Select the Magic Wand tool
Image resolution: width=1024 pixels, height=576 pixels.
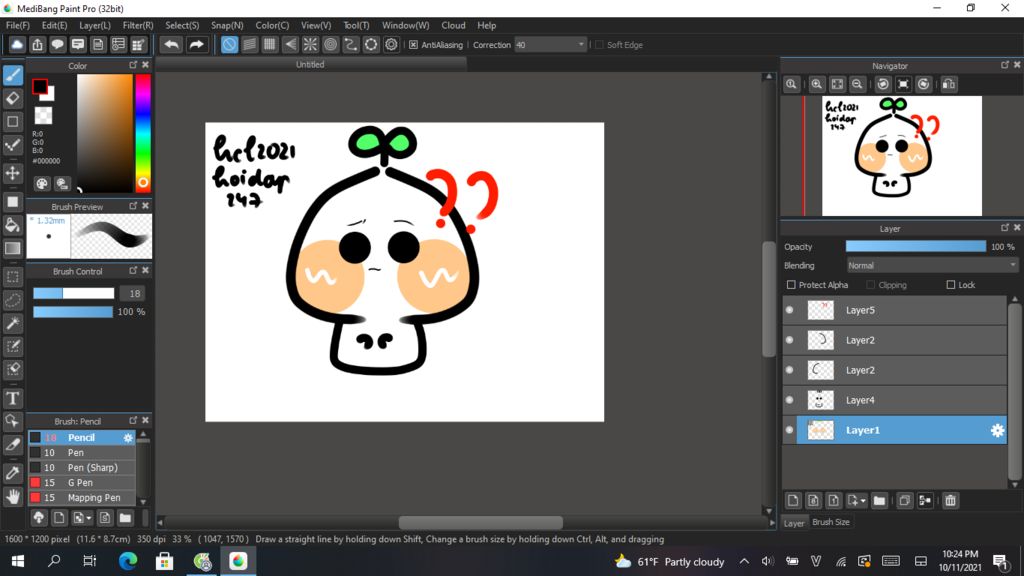pos(13,323)
